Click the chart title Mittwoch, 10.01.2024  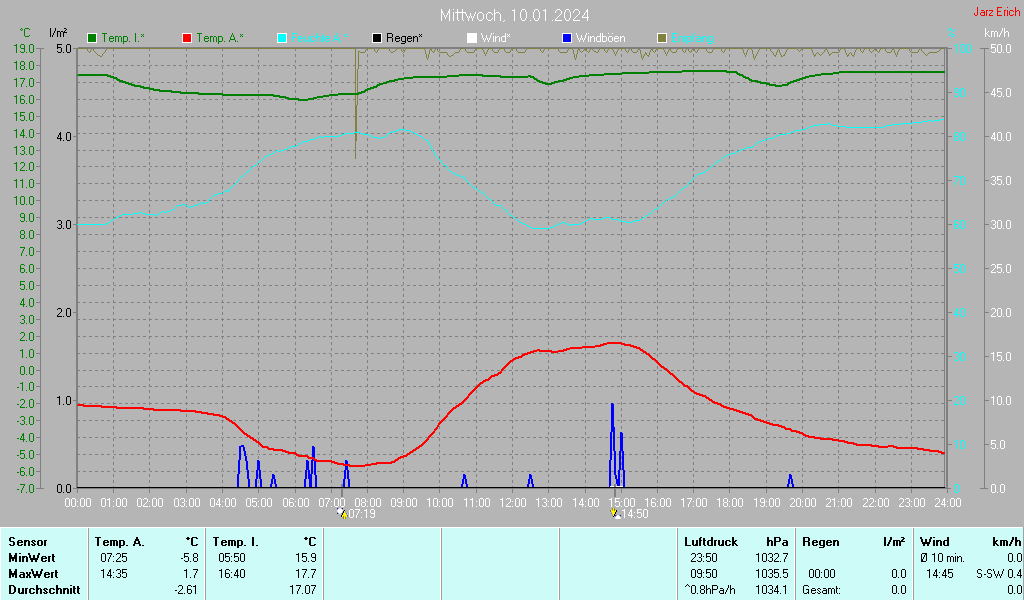[514, 15]
